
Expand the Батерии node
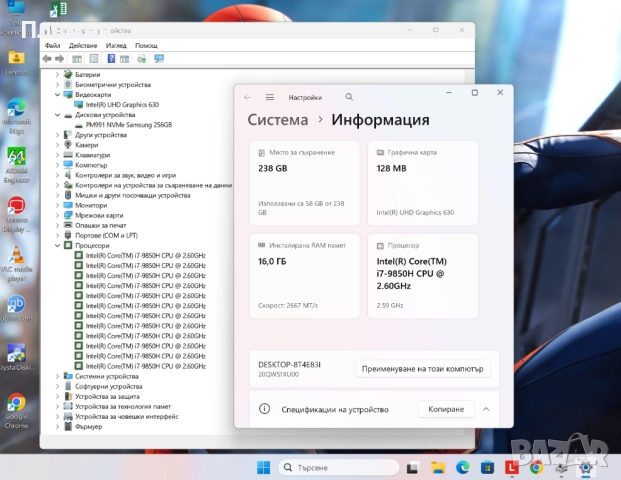(x=57, y=74)
